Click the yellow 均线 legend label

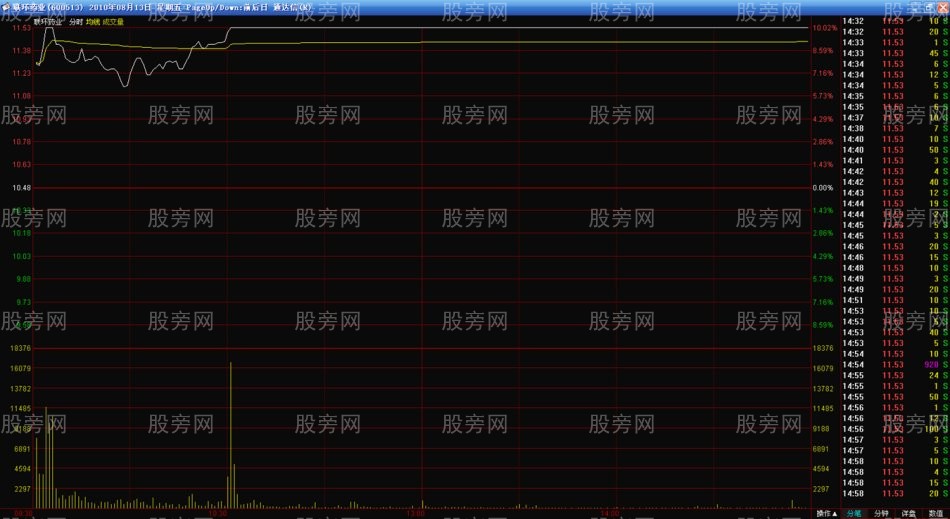(x=93, y=22)
